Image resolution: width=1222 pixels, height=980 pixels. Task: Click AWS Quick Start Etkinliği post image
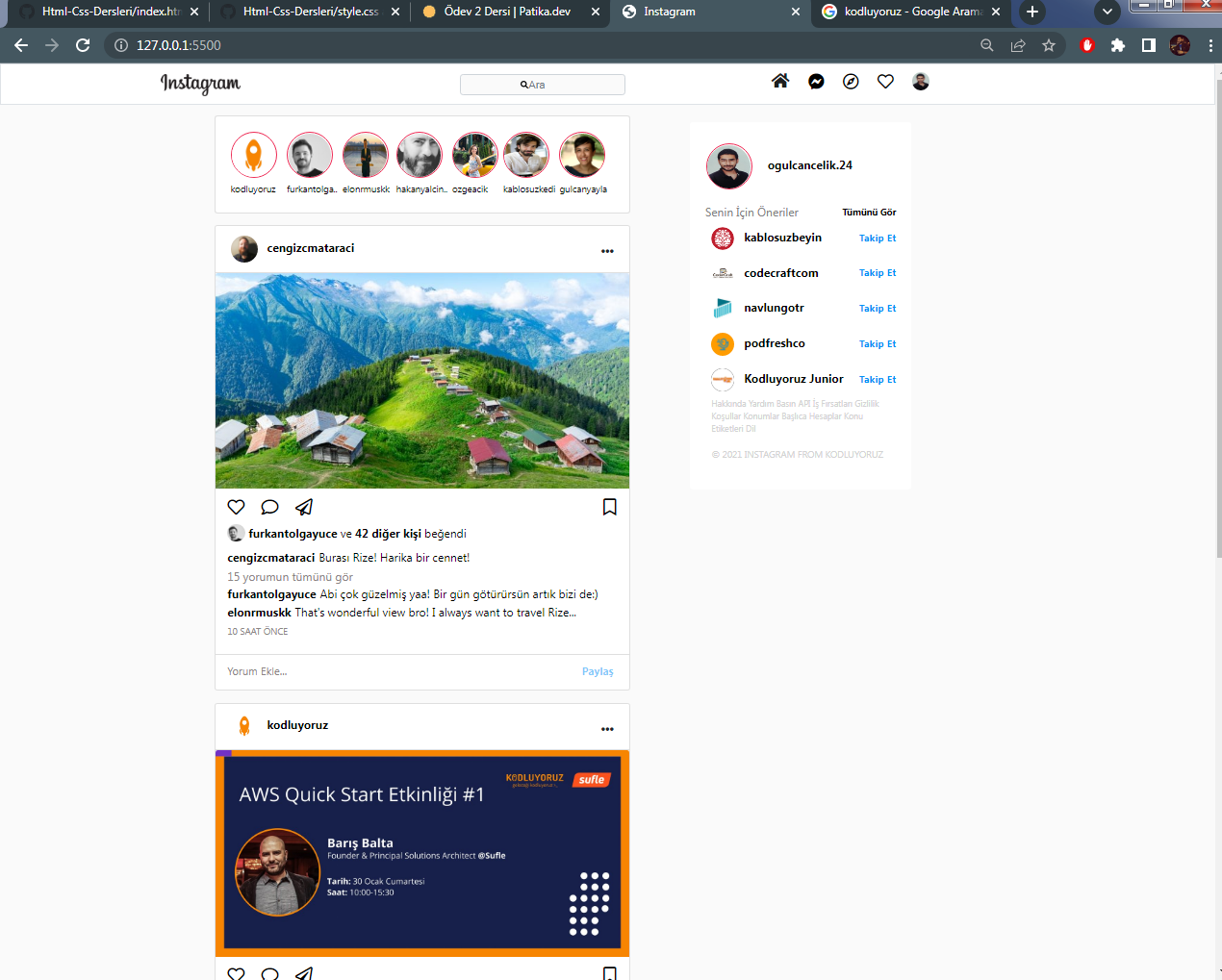pyautogui.click(x=422, y=854)
